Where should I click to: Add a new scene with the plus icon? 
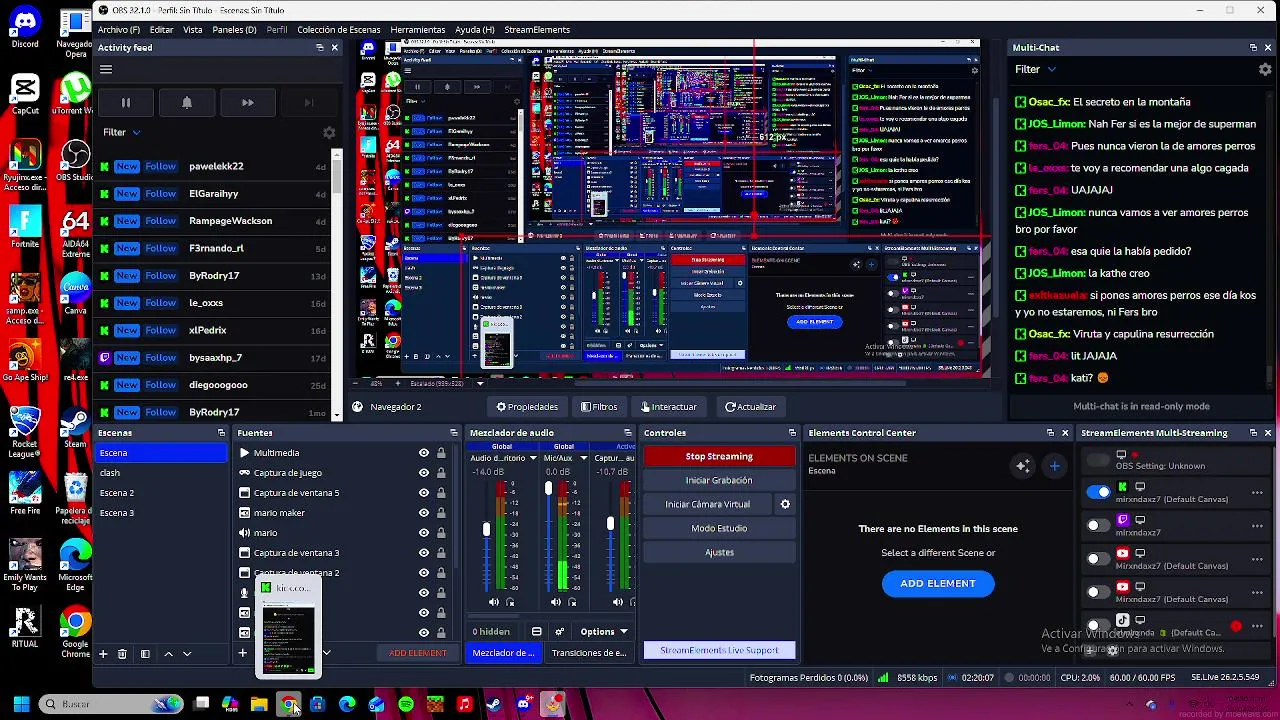102,654
